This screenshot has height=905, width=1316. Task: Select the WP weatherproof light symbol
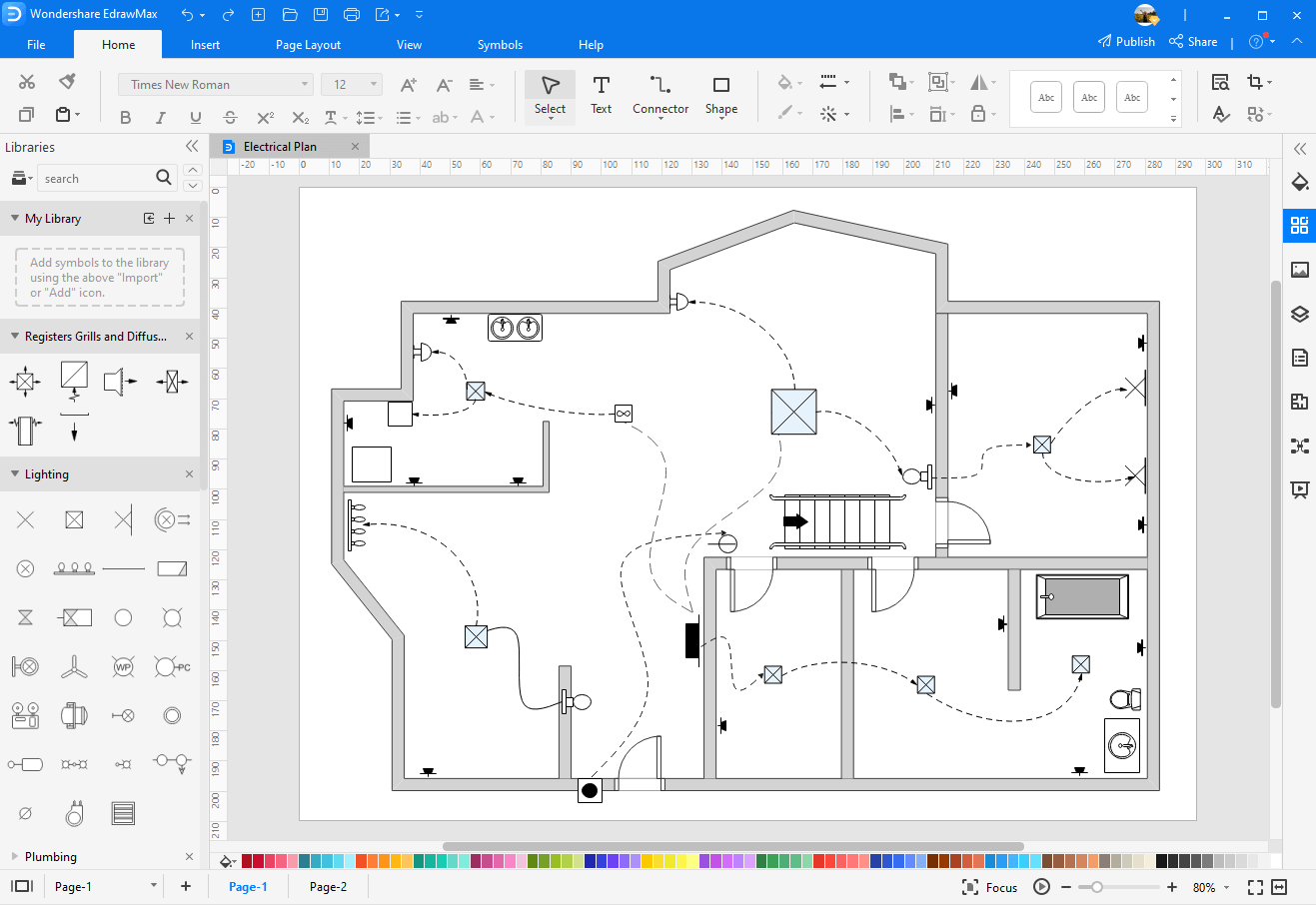click(x=123, y=666)
